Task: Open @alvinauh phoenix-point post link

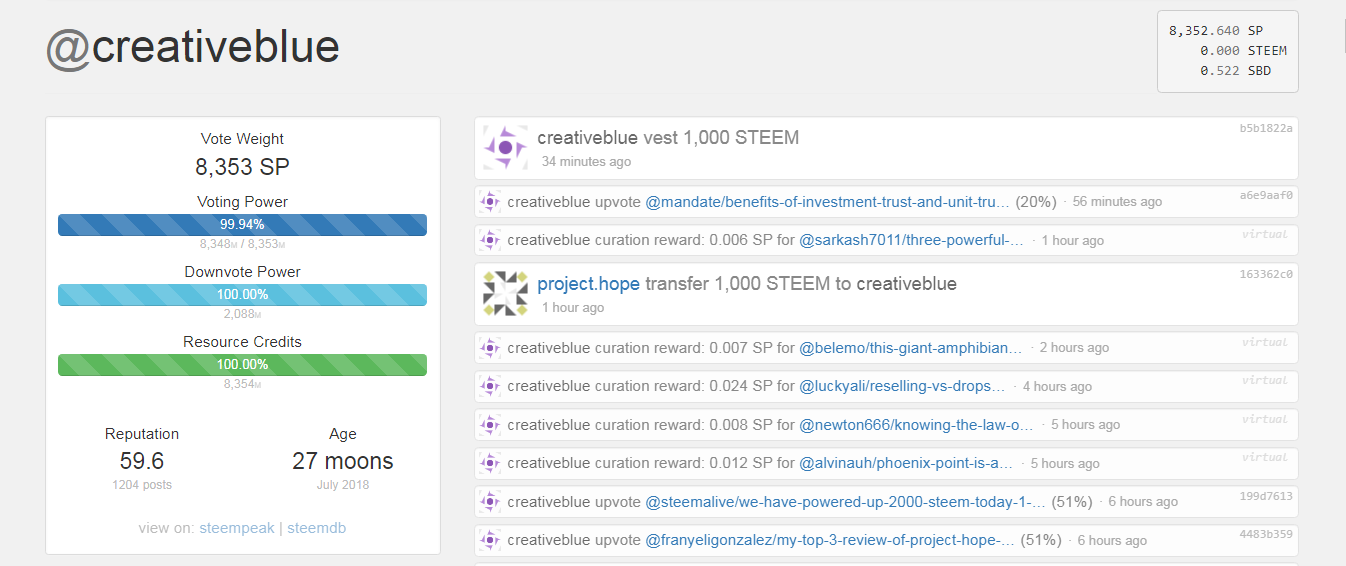Action: pos(906,463)
